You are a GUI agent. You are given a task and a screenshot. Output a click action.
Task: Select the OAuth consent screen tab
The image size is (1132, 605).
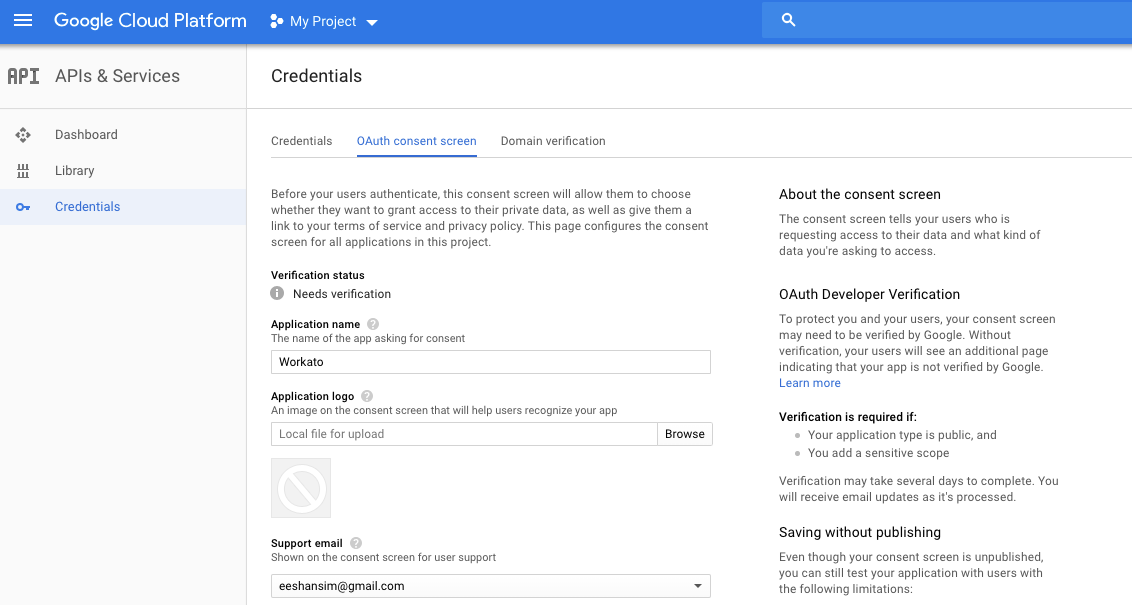tap(416, 141)
